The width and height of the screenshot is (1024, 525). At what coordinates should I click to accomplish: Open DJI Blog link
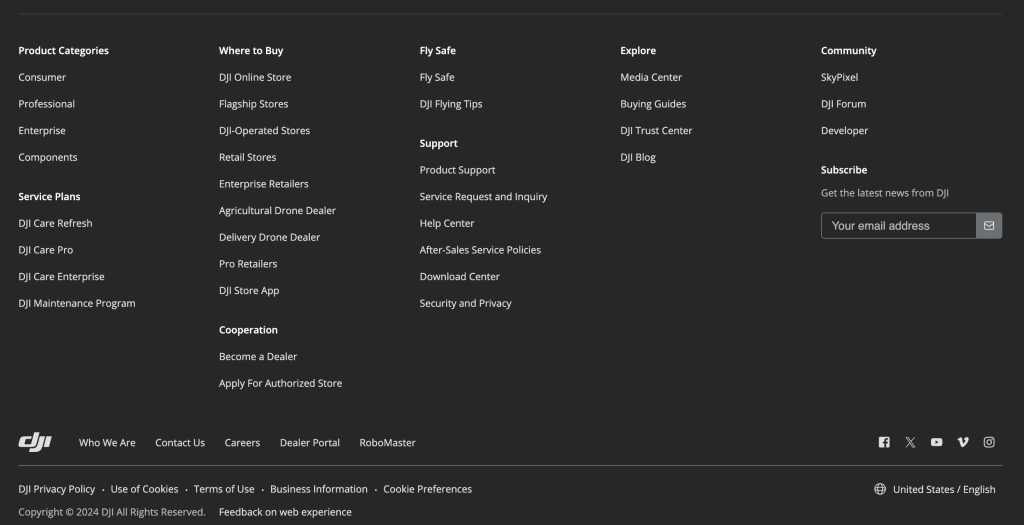click(638, 157)
